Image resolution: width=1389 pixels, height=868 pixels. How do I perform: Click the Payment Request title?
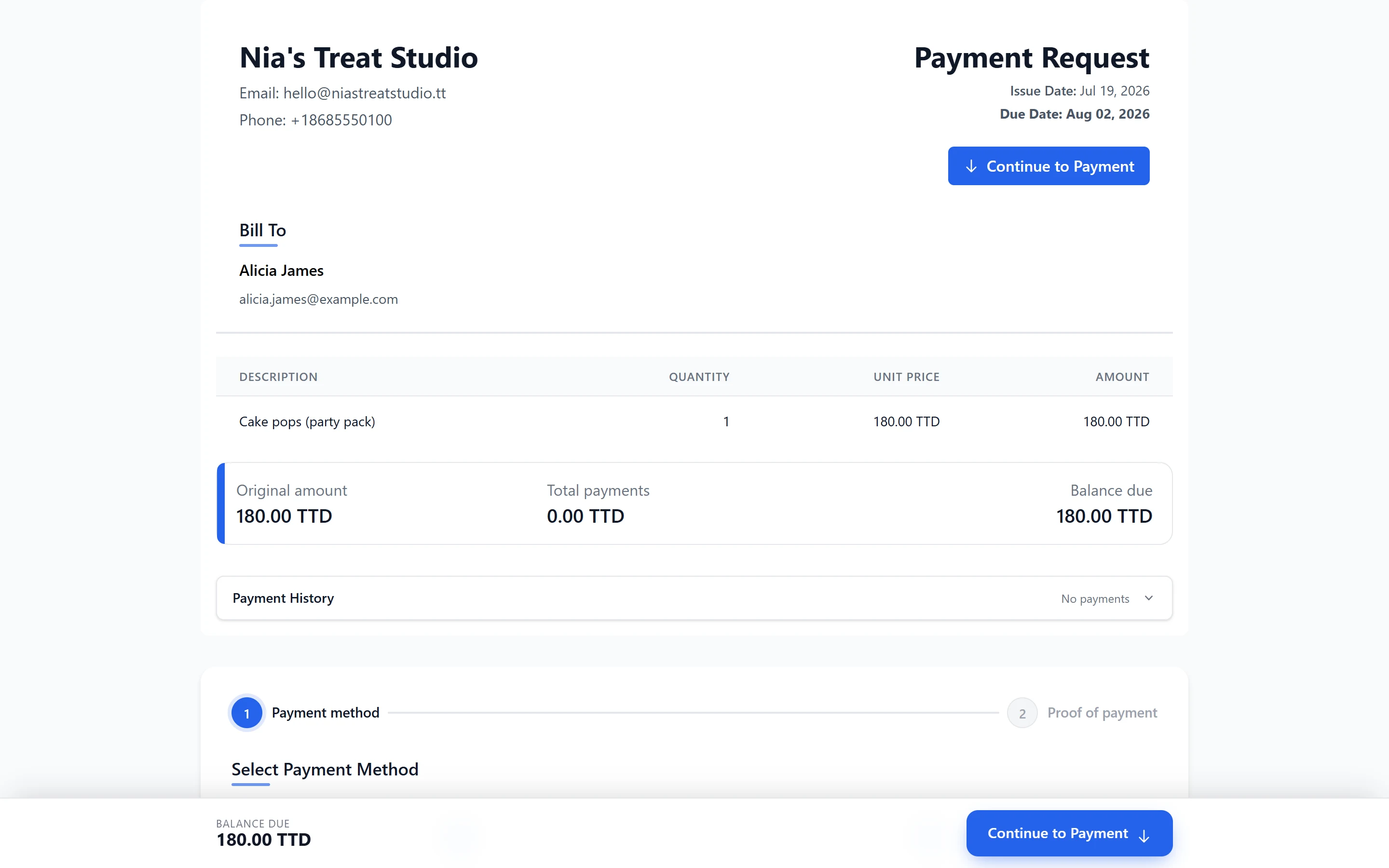(1032, 58)
